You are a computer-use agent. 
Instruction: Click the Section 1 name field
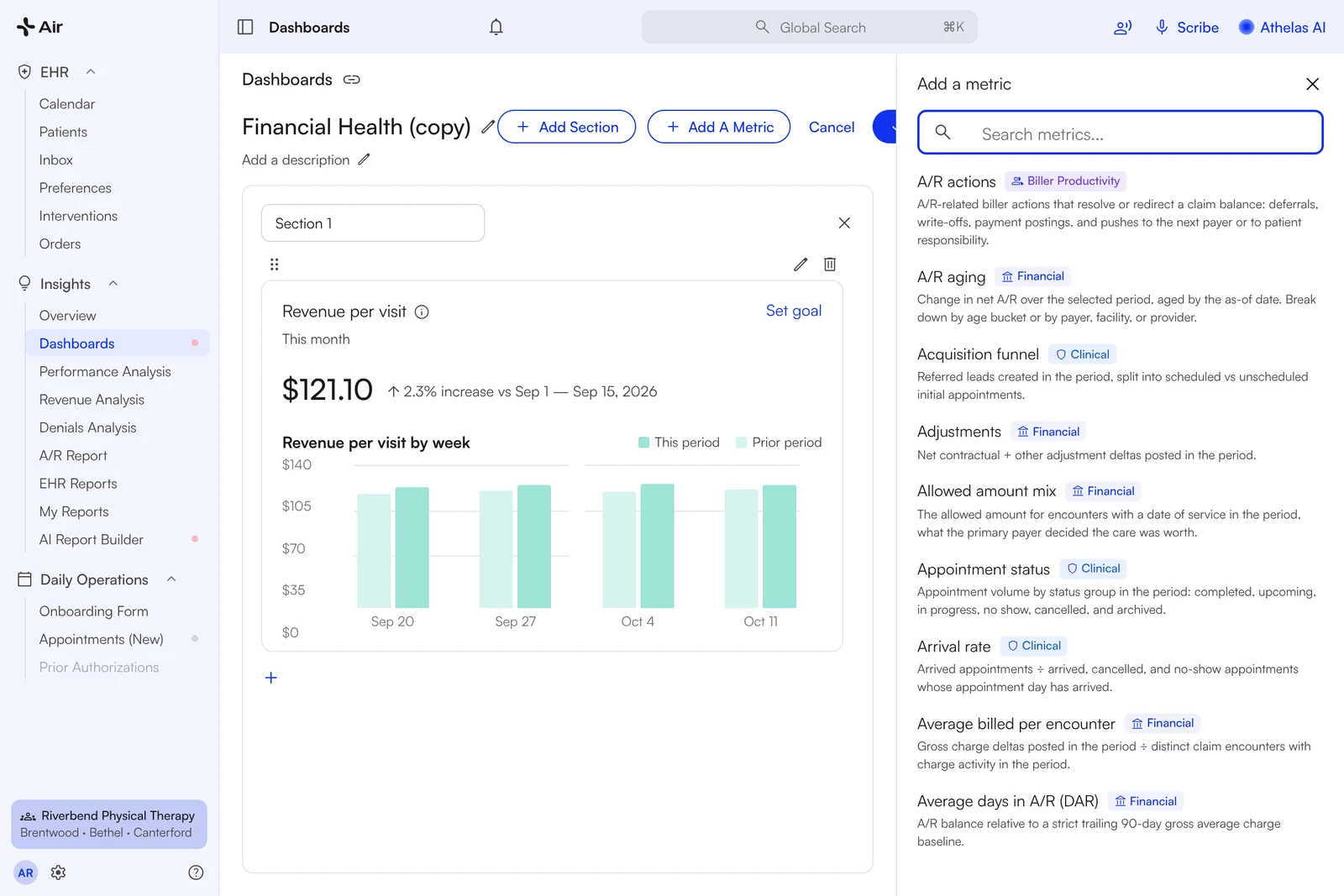(373, 223)
